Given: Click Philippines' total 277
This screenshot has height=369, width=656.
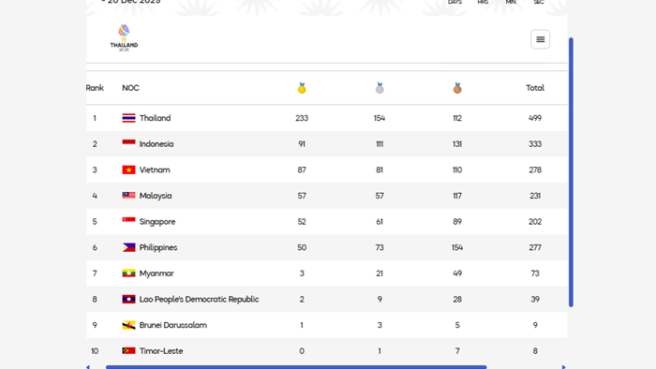Looking at the screenshot, I should click(535, 248).
